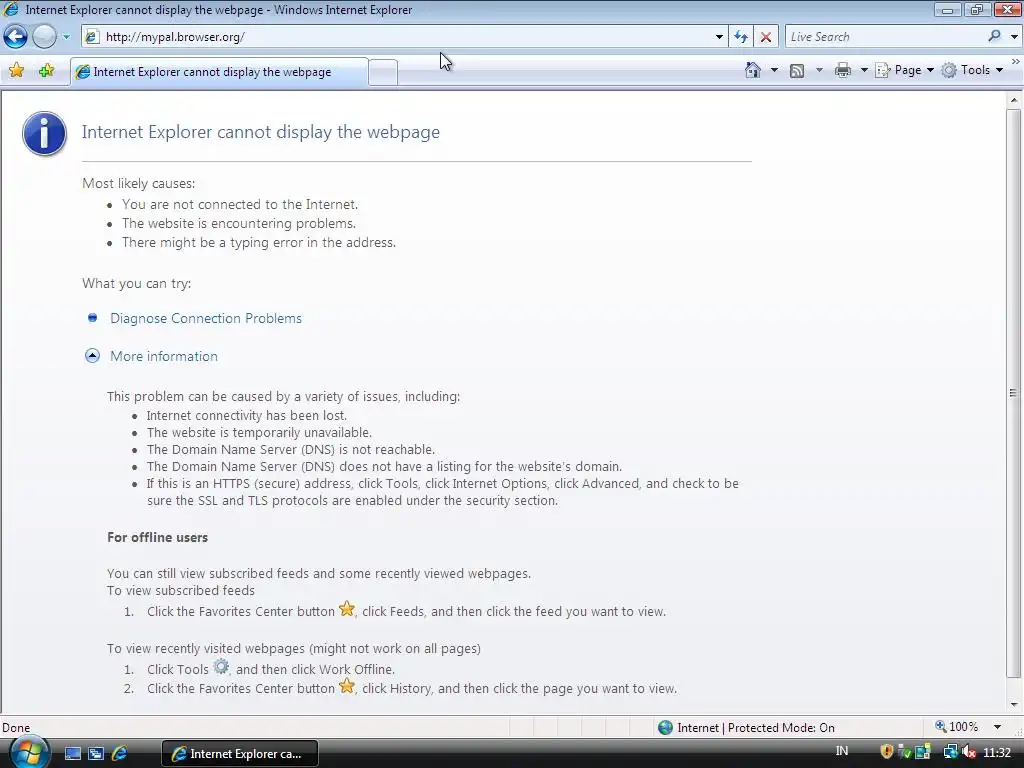Viewport: 1024px width, 768px height.
Task: Open the Print dropdown arrow
Action: 863,70
